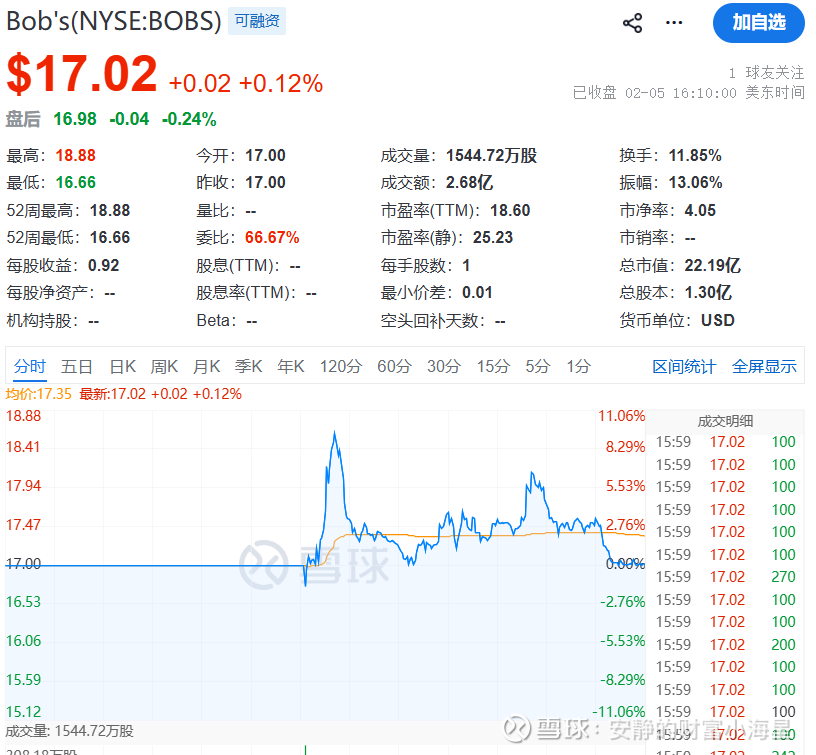Switch to the 年K chart tab
This screenshot has height=755, width=816.
[x=290, y=366]
